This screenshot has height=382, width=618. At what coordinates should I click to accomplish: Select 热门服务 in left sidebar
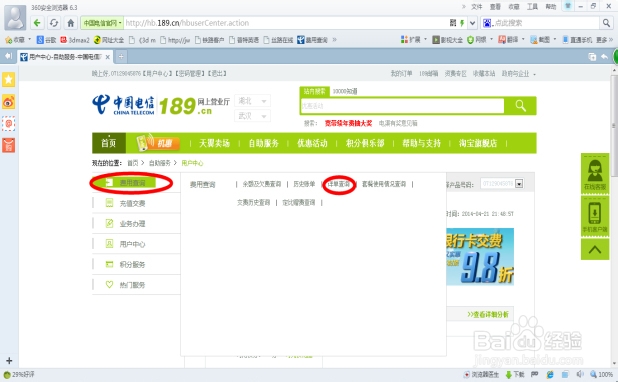point(132,285)
